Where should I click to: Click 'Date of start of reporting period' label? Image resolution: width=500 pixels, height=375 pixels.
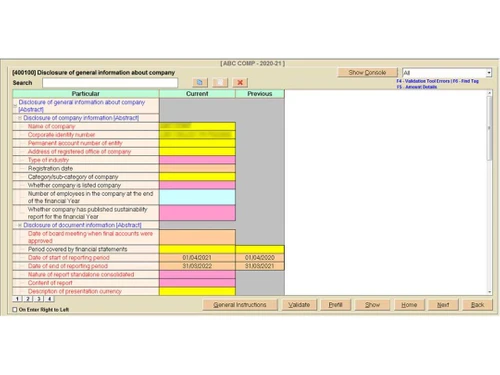[x=69, y=258]
